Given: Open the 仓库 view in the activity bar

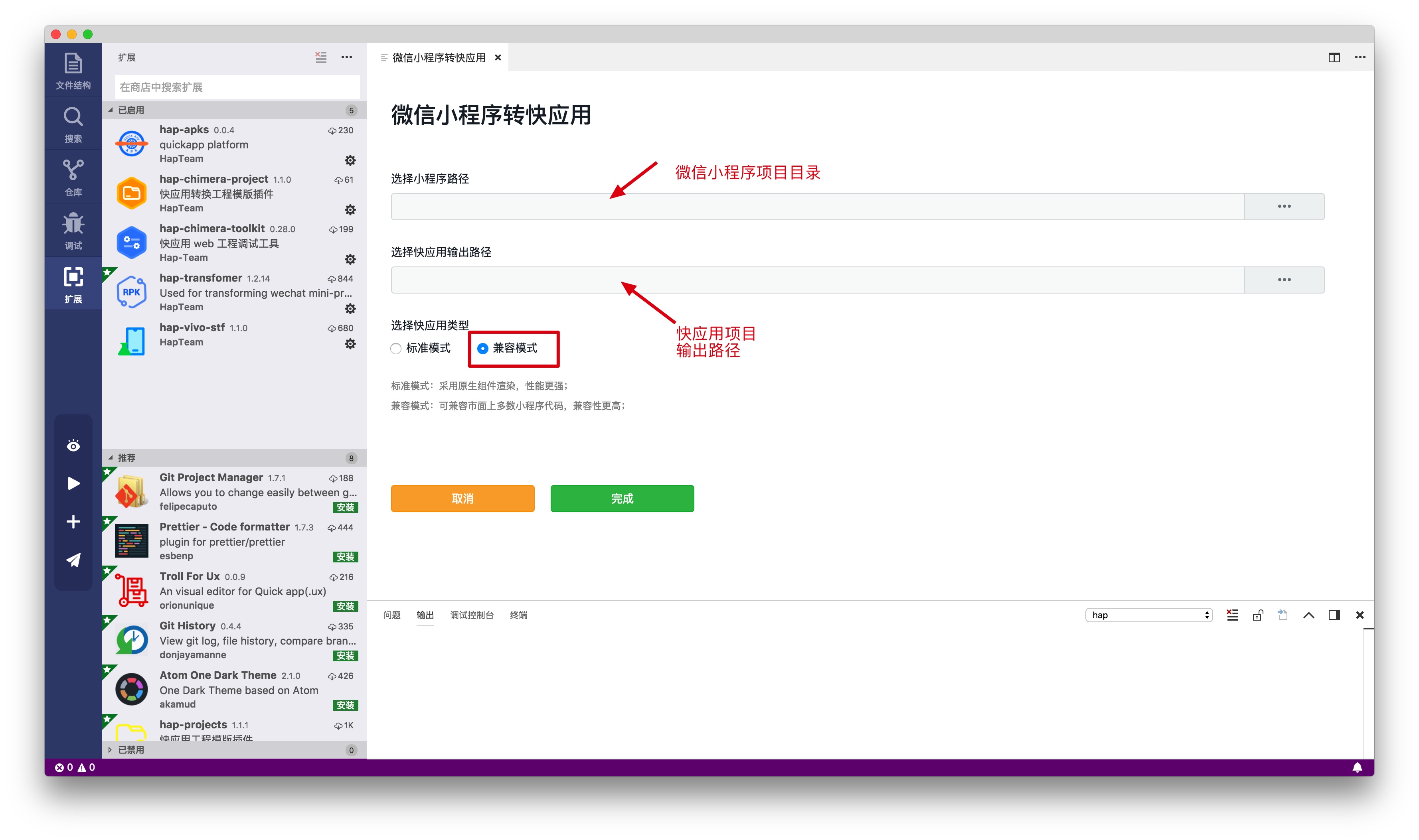Looking at the screenshot, I should (73, 176).
